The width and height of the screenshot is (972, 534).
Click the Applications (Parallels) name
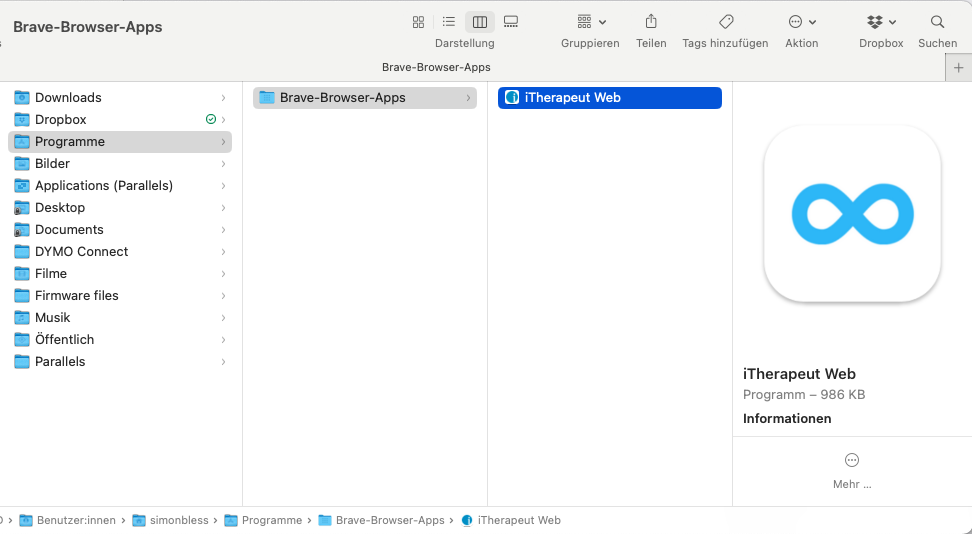[104, 186]
